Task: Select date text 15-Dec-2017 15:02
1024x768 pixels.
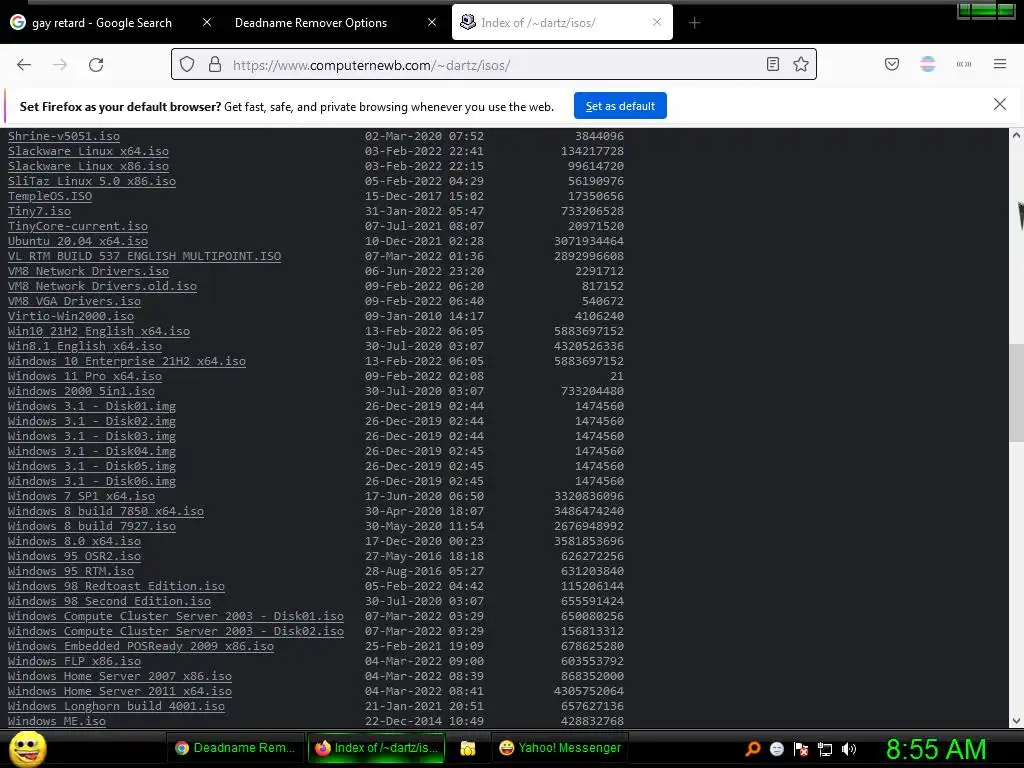Action: tap(424, 196)
